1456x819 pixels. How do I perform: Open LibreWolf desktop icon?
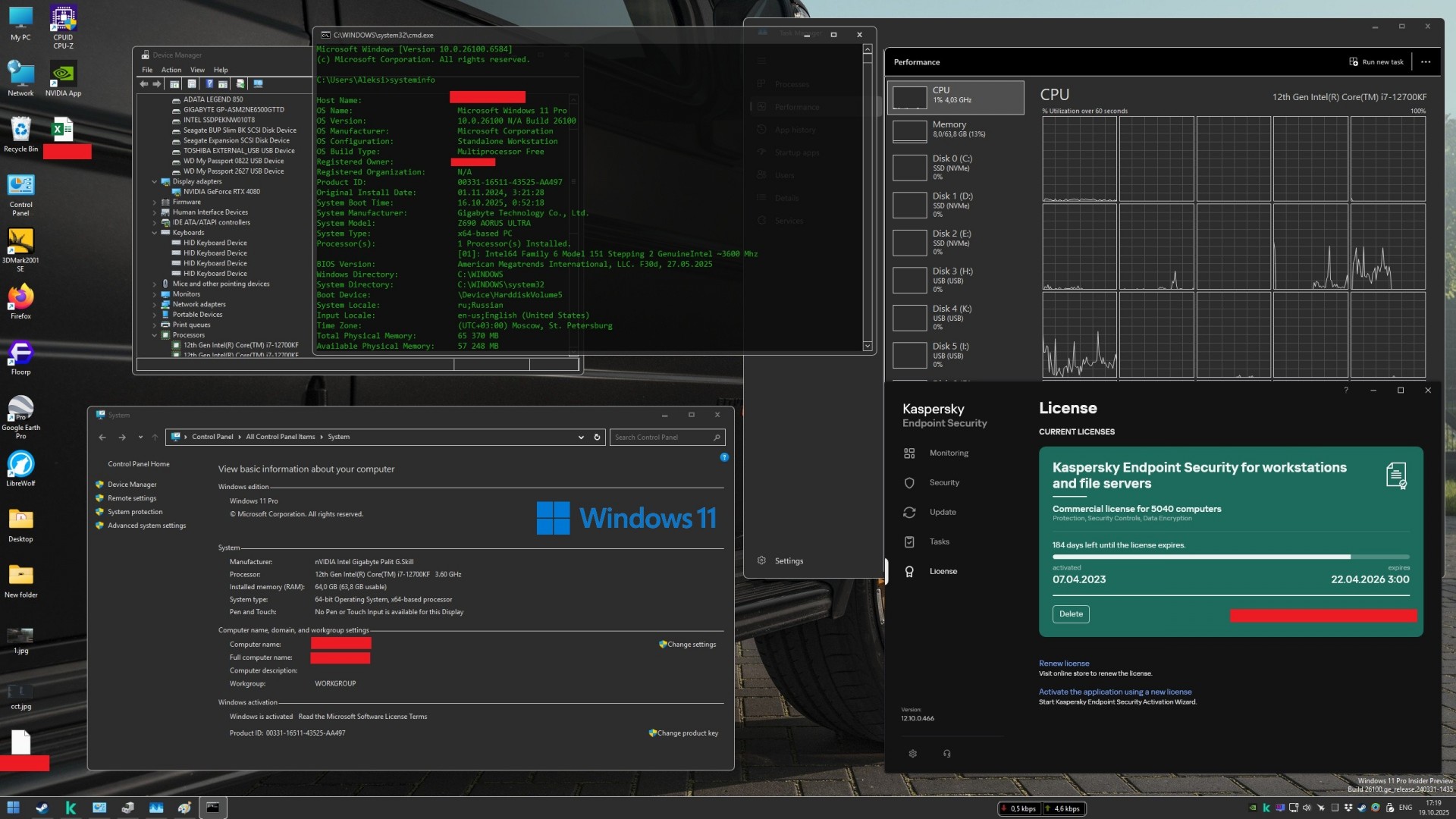[20, 469]
